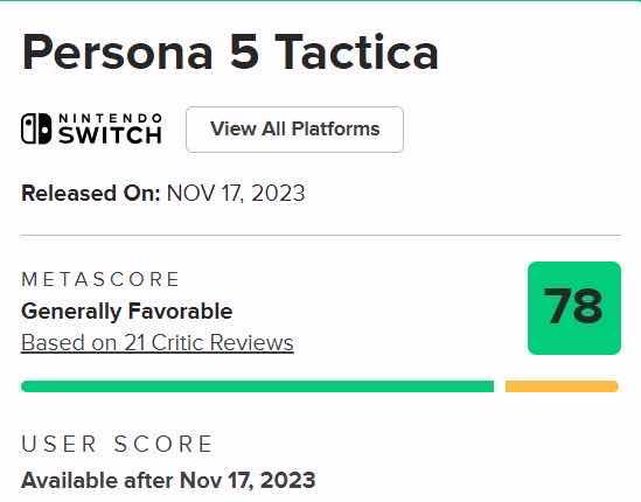Click the small NINTENDO text above SWITCH

coord(110,117)
